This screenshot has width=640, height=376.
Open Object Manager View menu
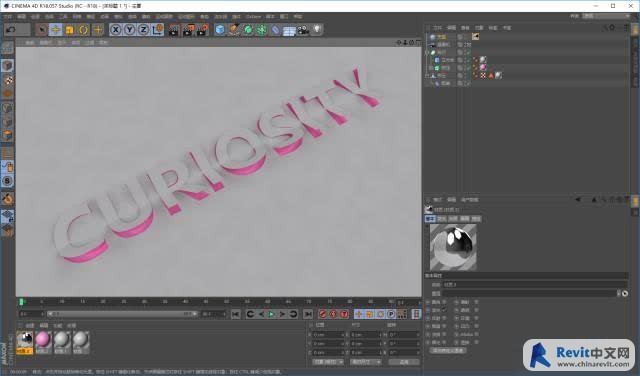465,28
